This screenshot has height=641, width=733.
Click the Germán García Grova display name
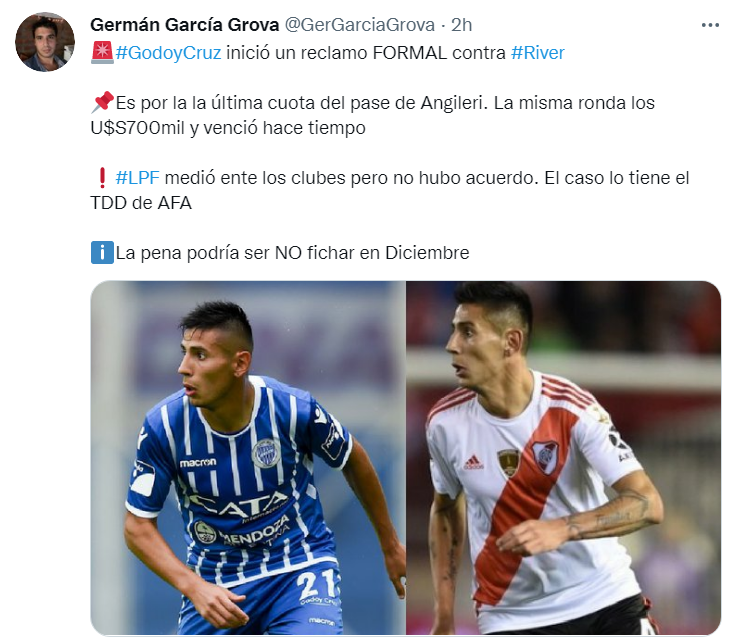click(185, 25)
